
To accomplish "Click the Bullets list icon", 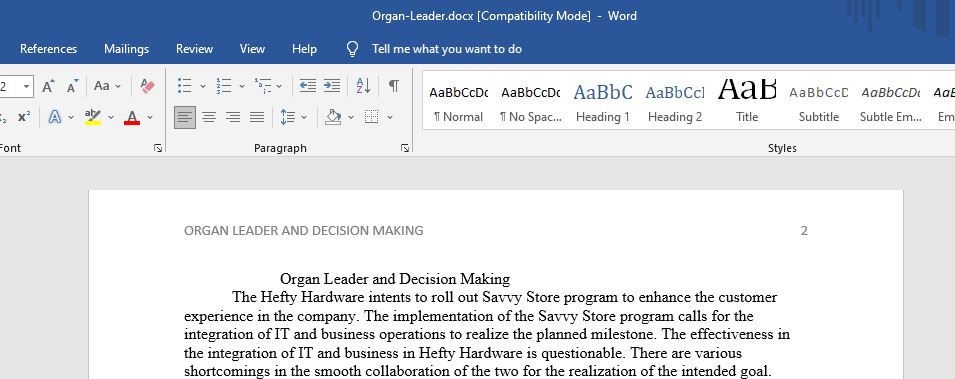I will [185, 86].
